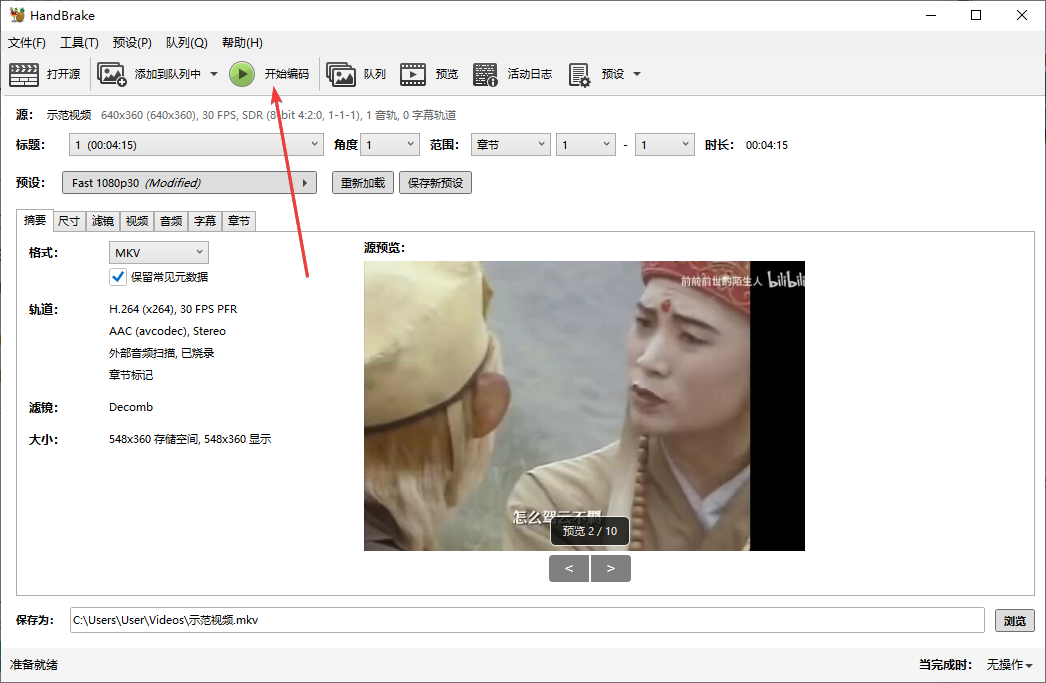Expand the Add to Queue dropdown arrow
This screenshot has width=1046, height=683.
[214, 74]
